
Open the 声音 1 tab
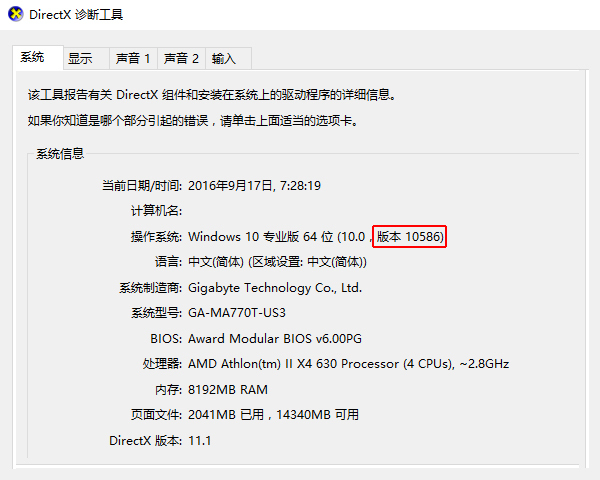pyautogui.click(x=133, y=59)
